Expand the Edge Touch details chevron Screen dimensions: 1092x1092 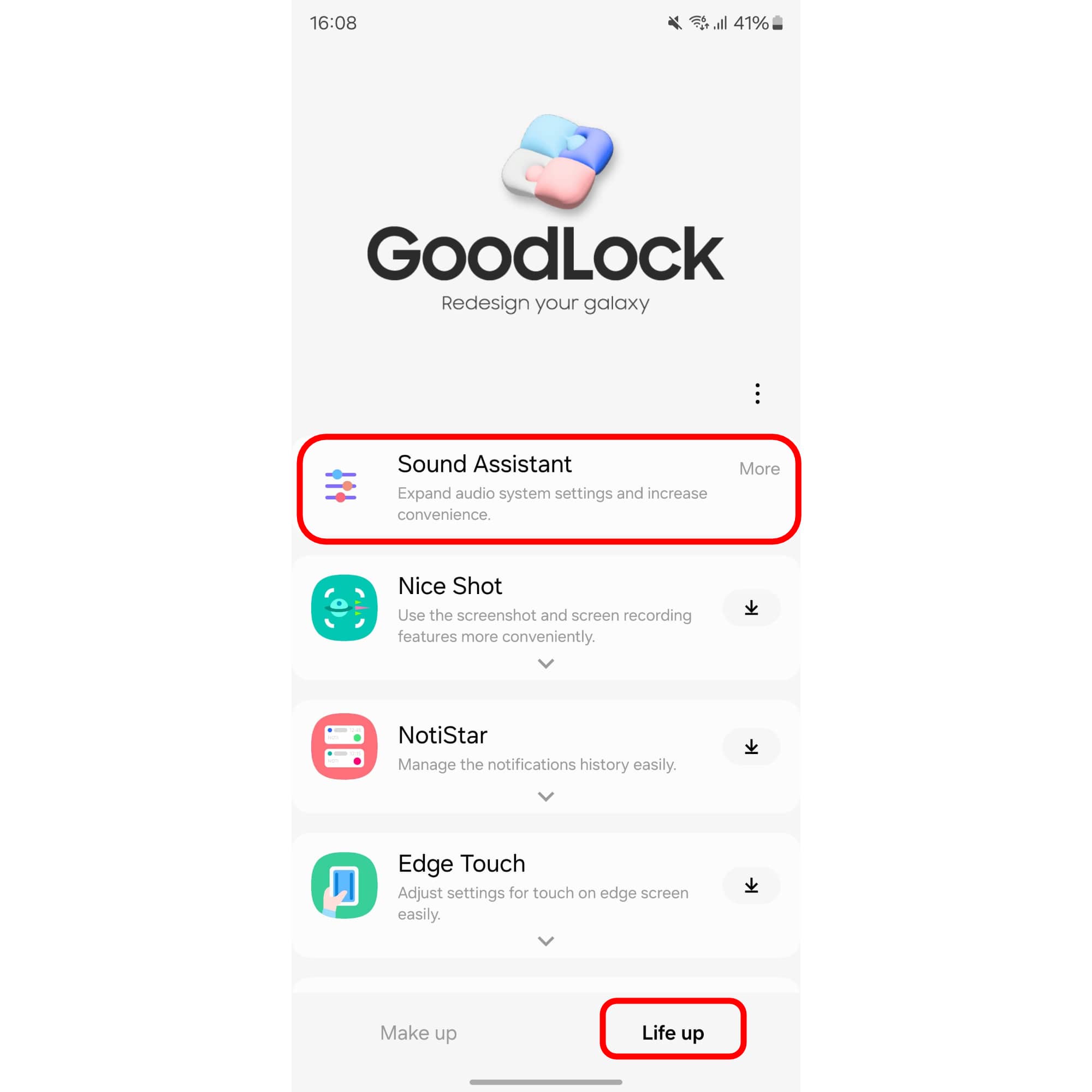click(545, 941)
